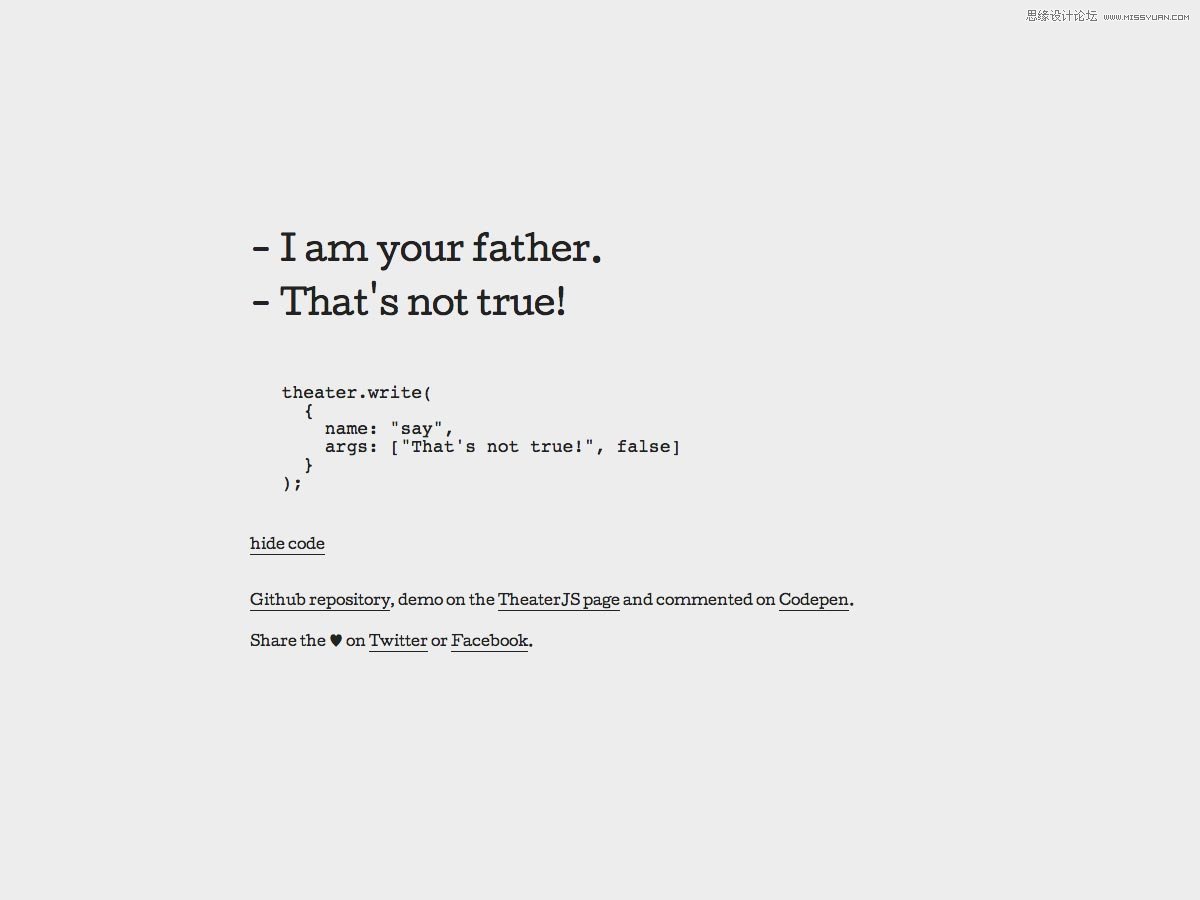
Task: Visit the TheaterJS page link
Action: [x=559, y=600]
